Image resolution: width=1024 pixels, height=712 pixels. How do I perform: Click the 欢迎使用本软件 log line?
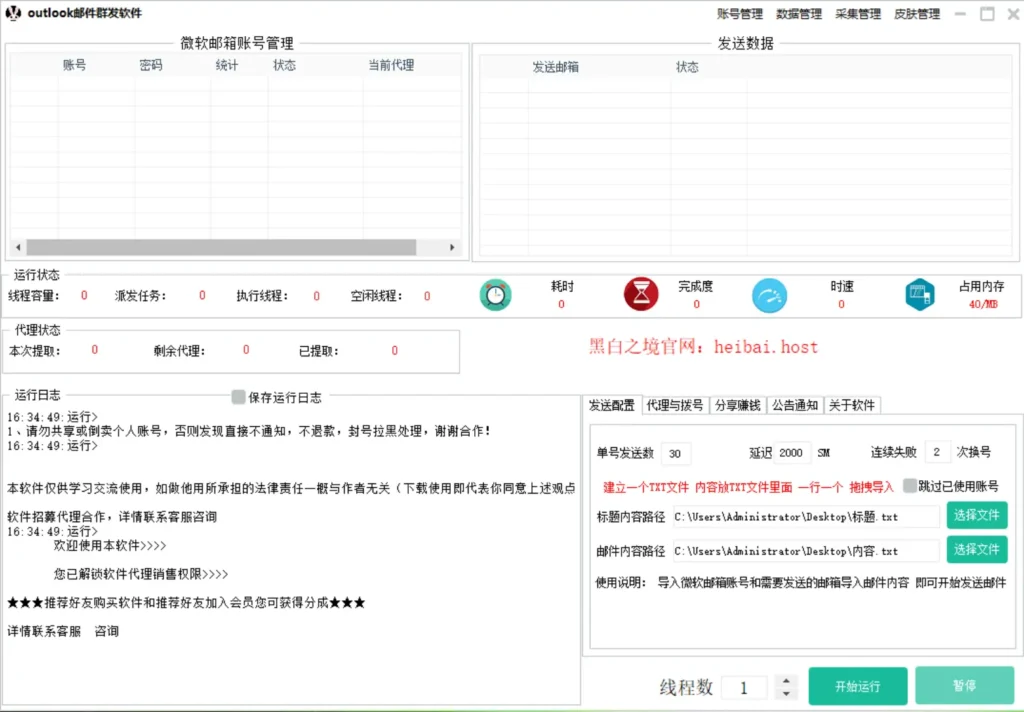point(110,545)
